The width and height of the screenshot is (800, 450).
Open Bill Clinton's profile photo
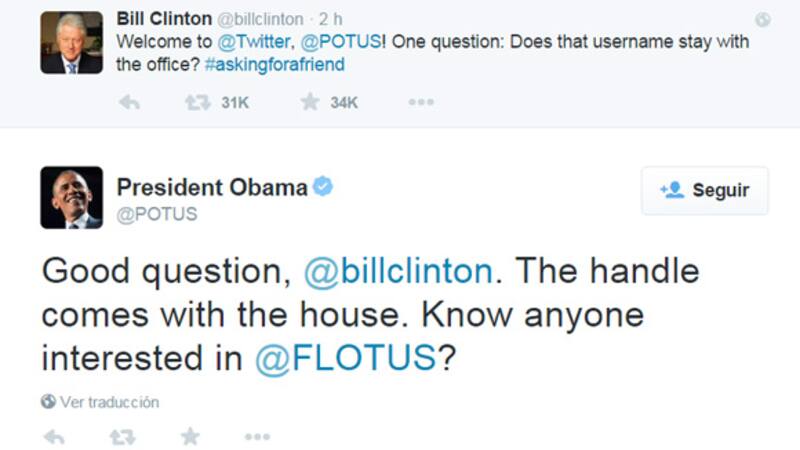pos(71,43)
